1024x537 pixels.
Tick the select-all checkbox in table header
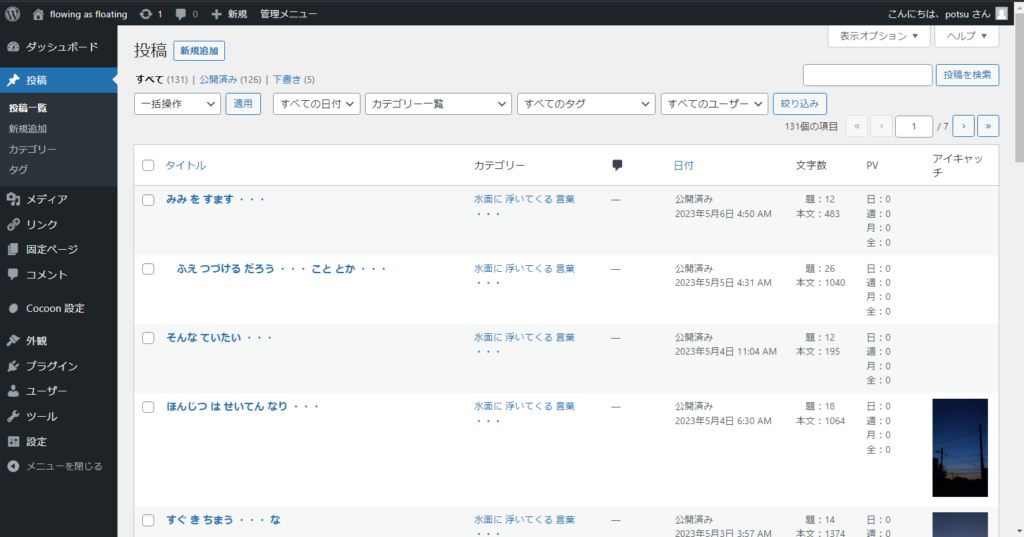pos(148,165)
